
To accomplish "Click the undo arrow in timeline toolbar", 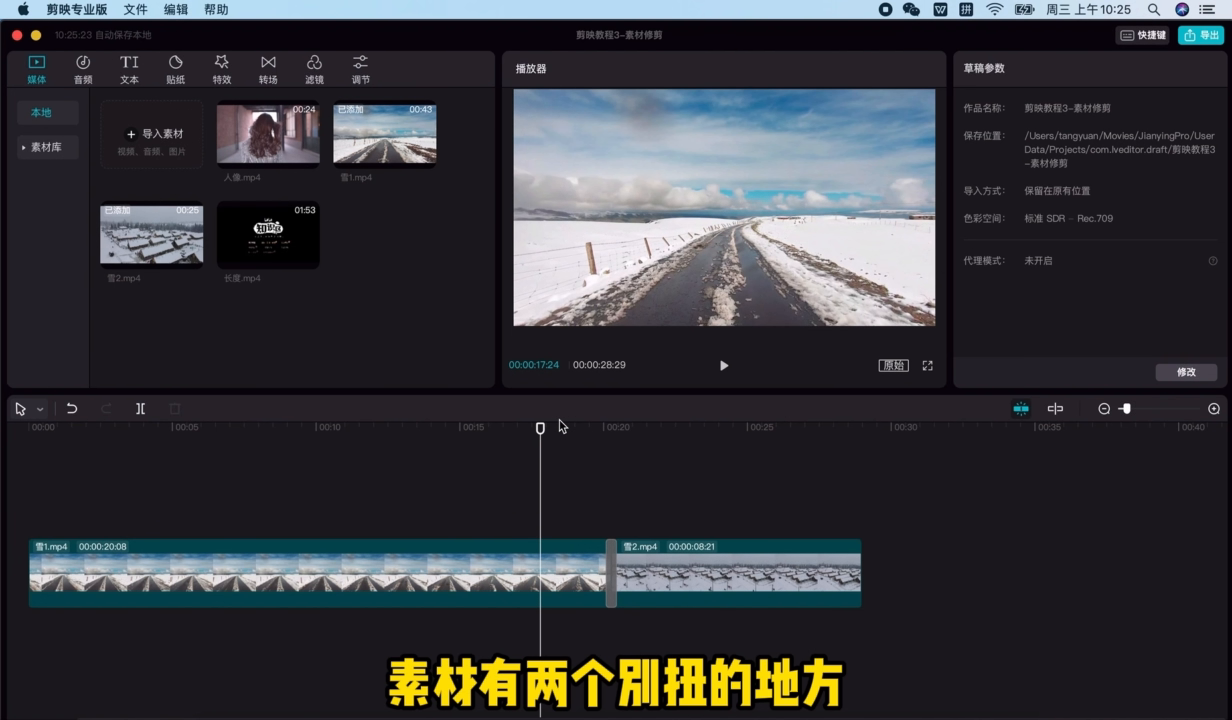I will [x=72, y=409].
